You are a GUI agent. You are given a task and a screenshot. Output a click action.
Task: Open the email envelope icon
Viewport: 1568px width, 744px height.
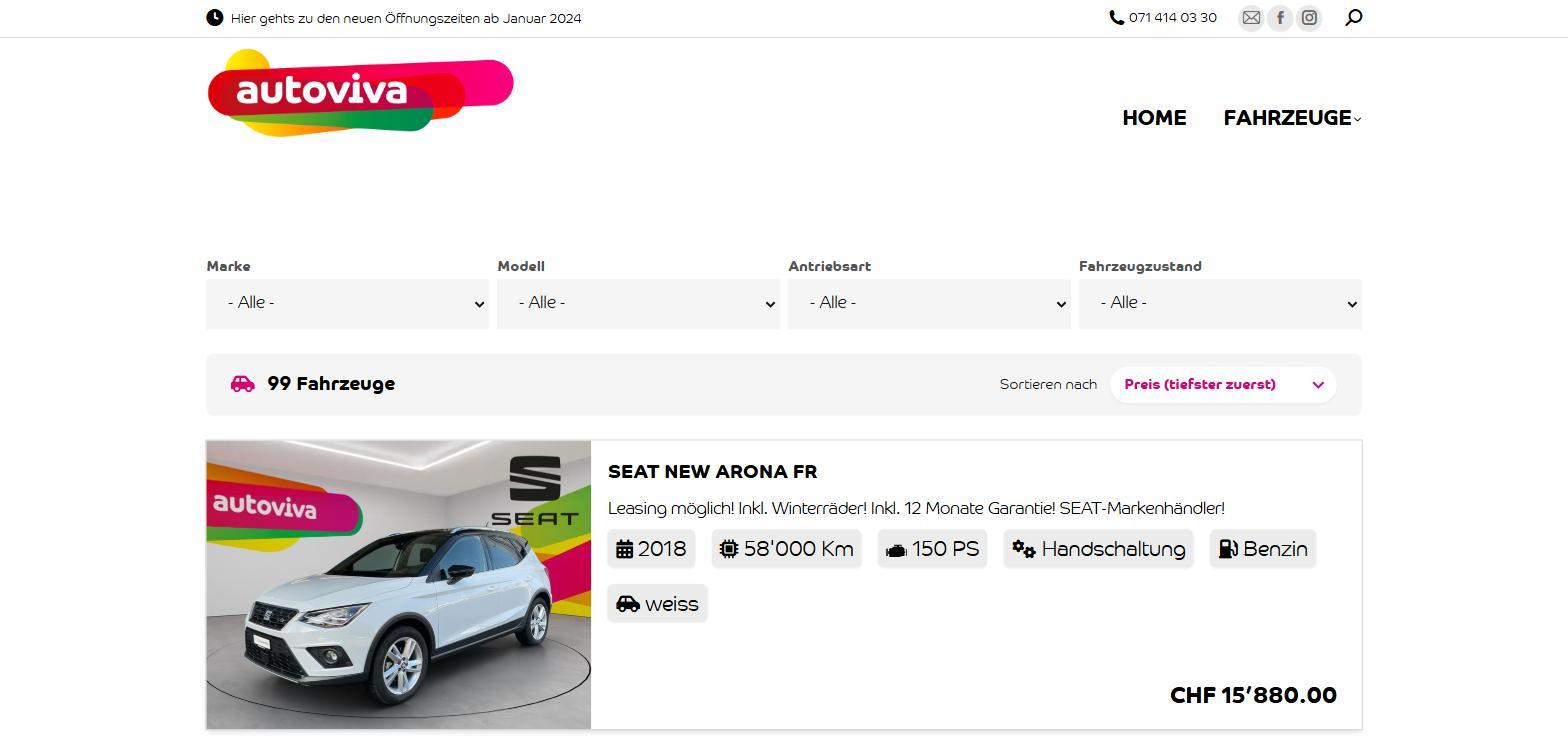1251,18
